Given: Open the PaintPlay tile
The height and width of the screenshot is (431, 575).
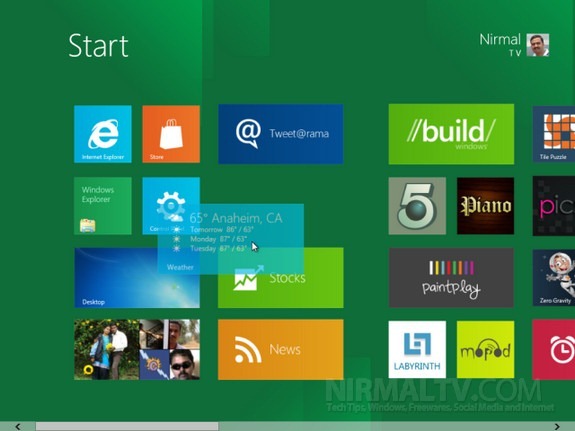Looking at the screenshot, I should (x=451, y=278).
